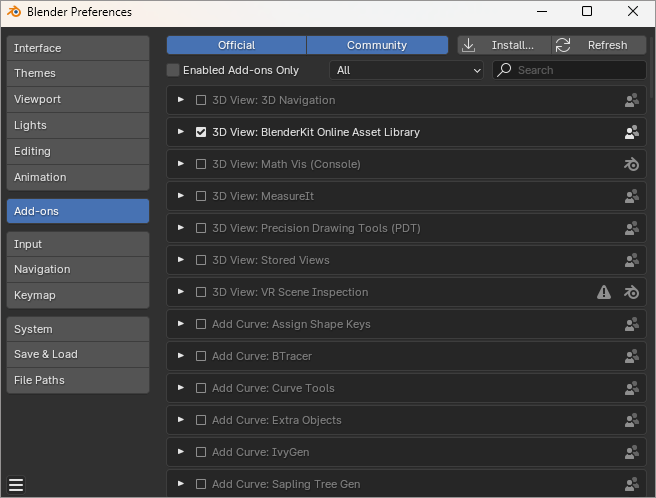Click the community icon on Curve Tools row
The image size is (656, 498).
[x=631, y=388]
